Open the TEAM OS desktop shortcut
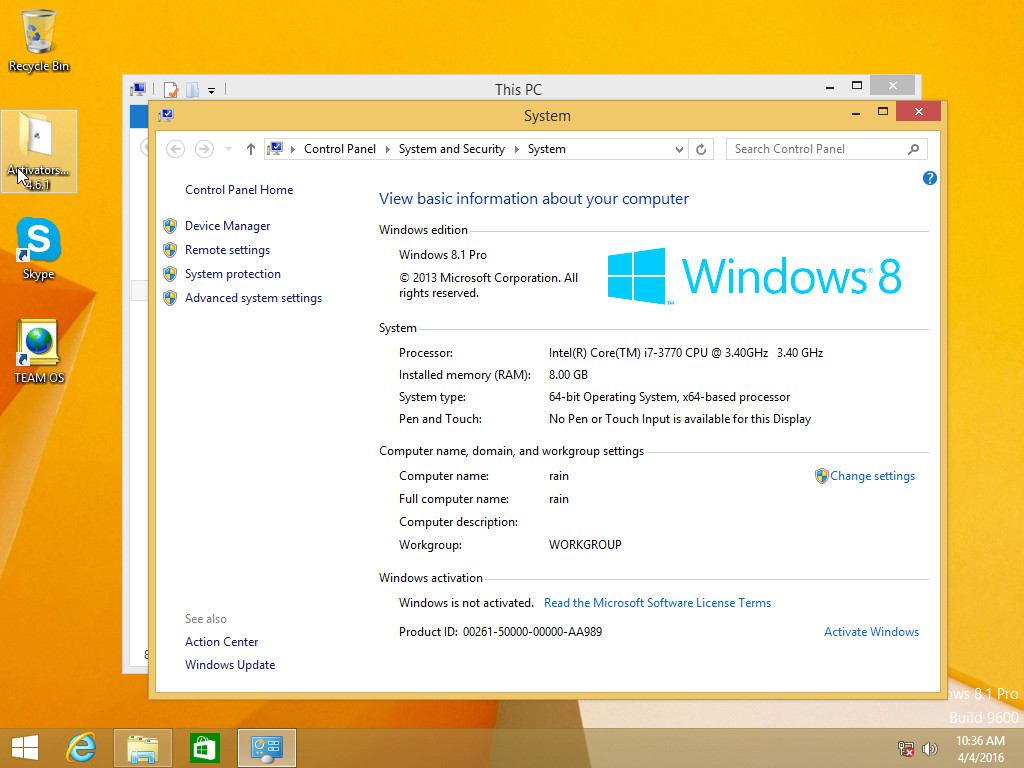 coord(39,351)
